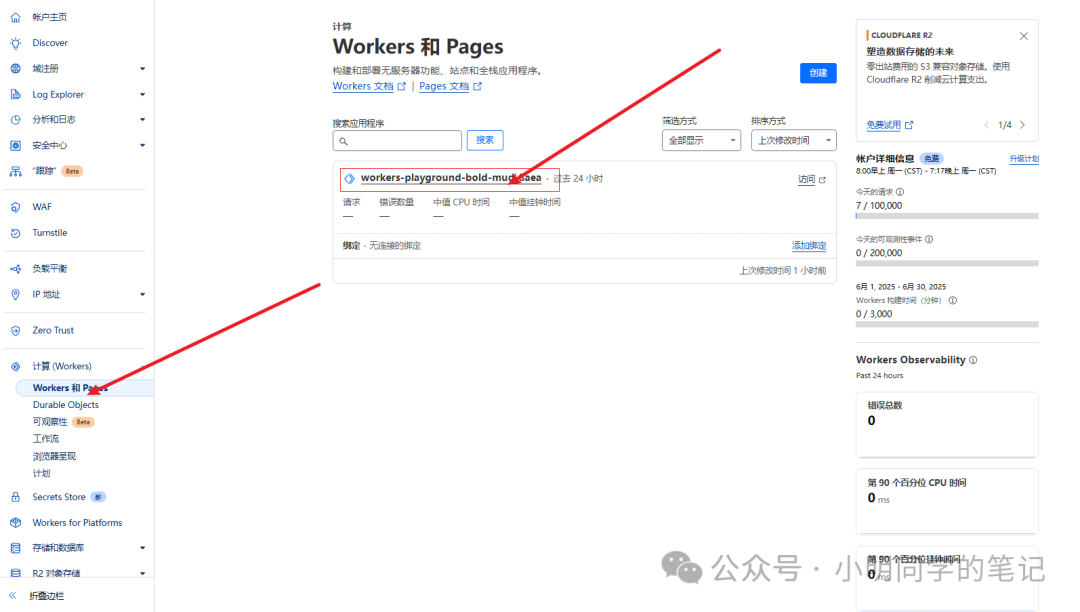Click the 存储和数据库 database icon
The width and height of the screenshot is (1080, 612).
pyautogui.click(x=15, y=548)
